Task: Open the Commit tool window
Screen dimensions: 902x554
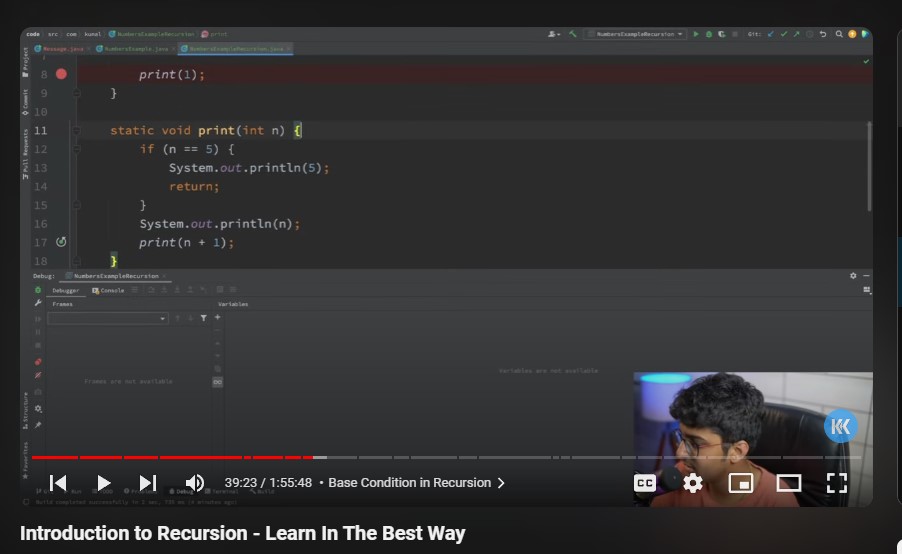Action: pos(25,102)
